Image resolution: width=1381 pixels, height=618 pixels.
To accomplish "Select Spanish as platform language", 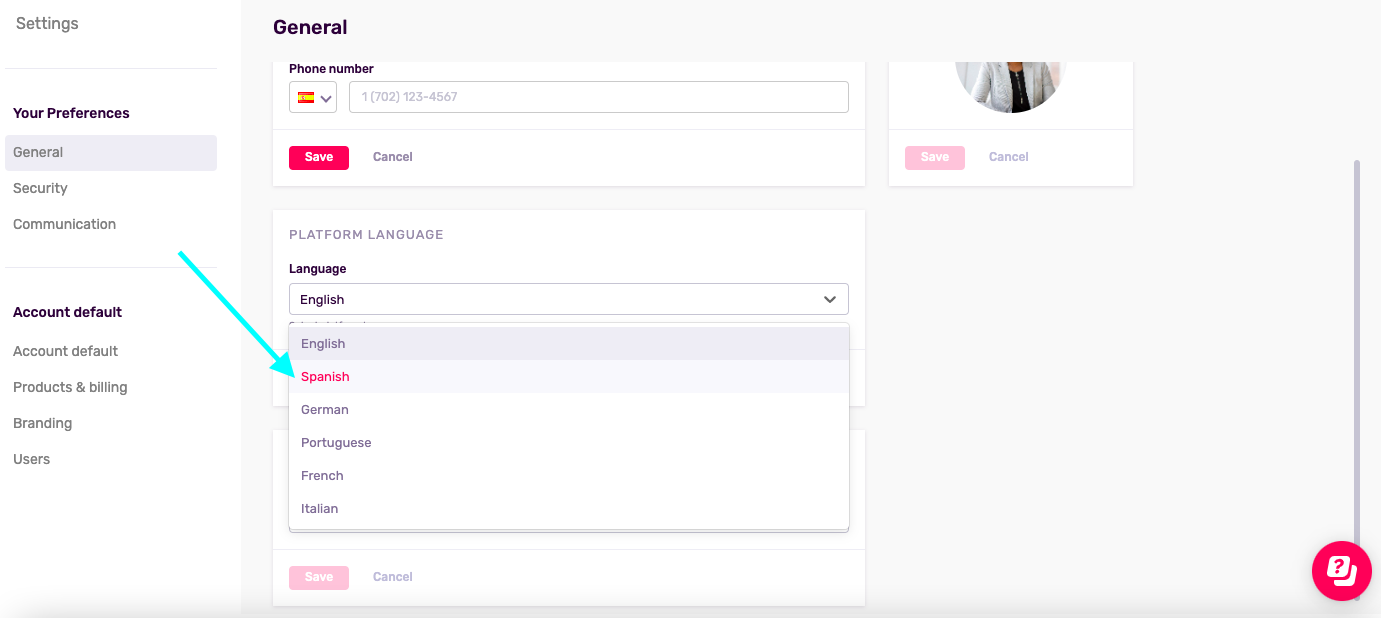I will (325, 376).
